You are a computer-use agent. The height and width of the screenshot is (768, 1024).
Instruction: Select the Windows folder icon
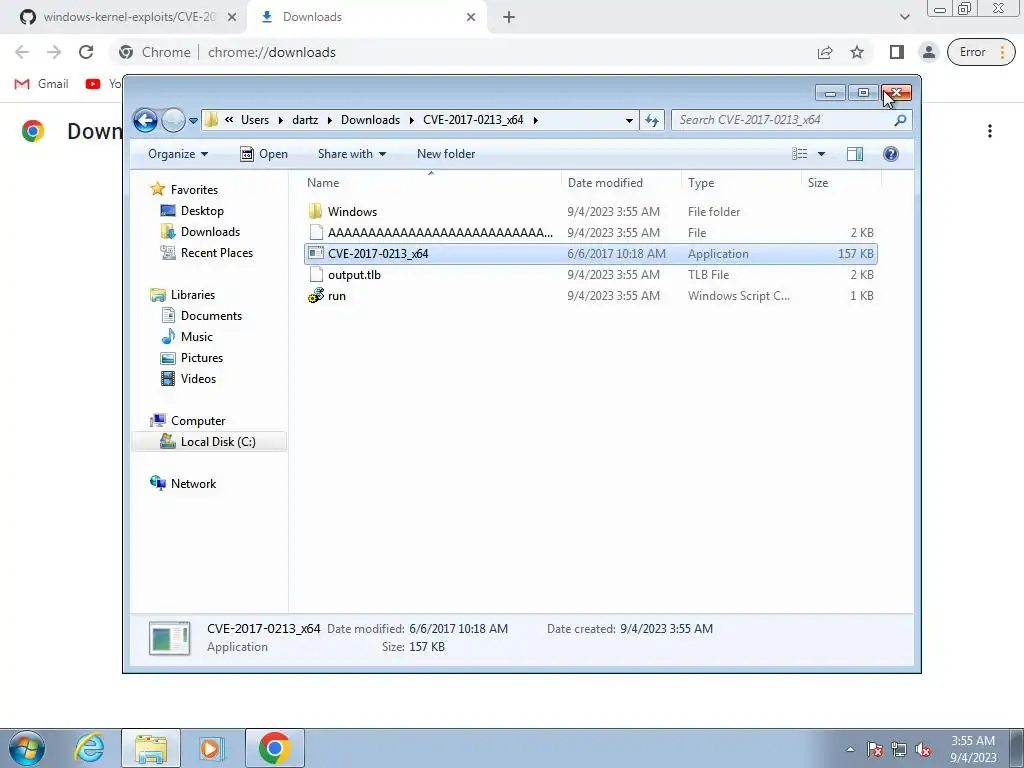click(315, 212)
